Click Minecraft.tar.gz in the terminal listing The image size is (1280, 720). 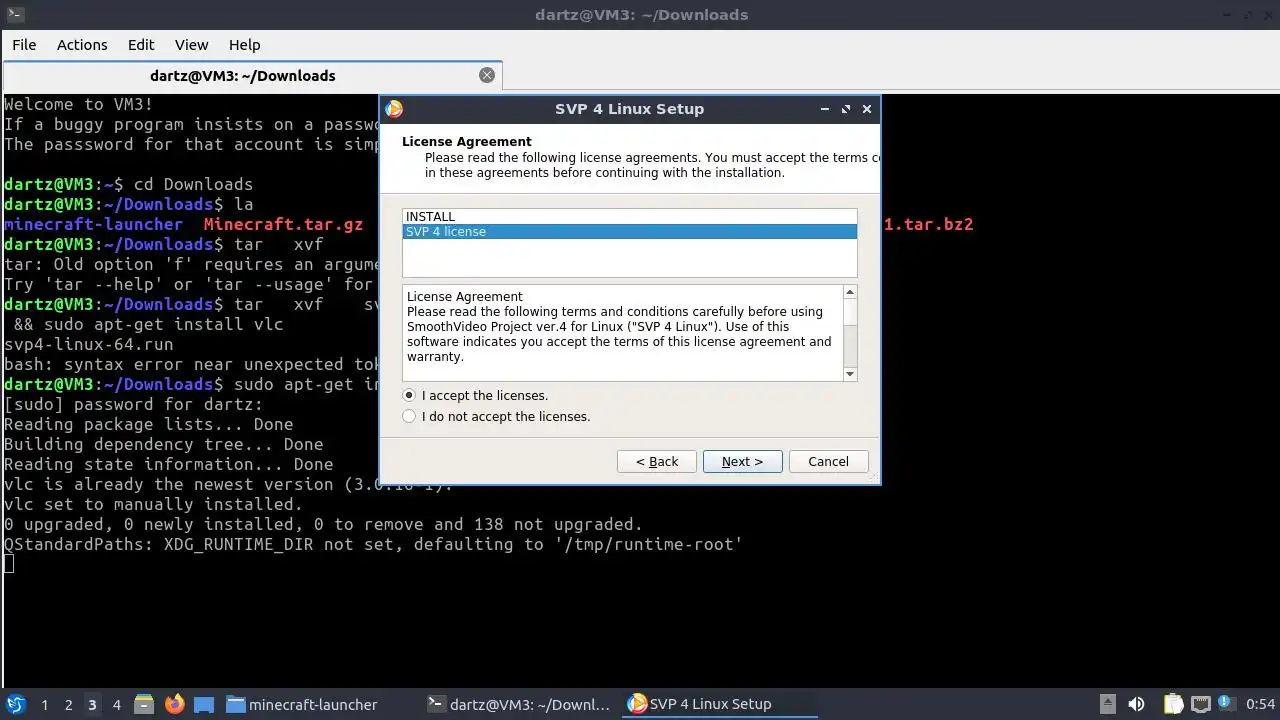[x=283, y=224]
